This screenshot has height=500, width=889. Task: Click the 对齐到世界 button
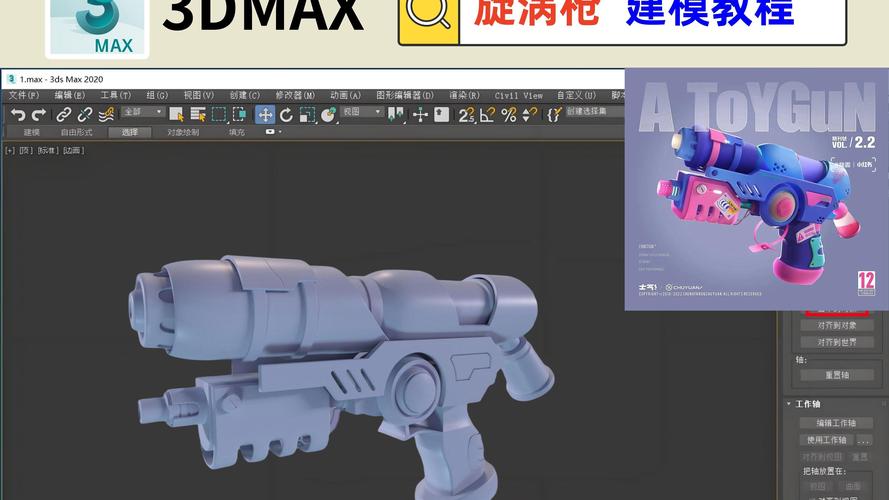point(837,342)
